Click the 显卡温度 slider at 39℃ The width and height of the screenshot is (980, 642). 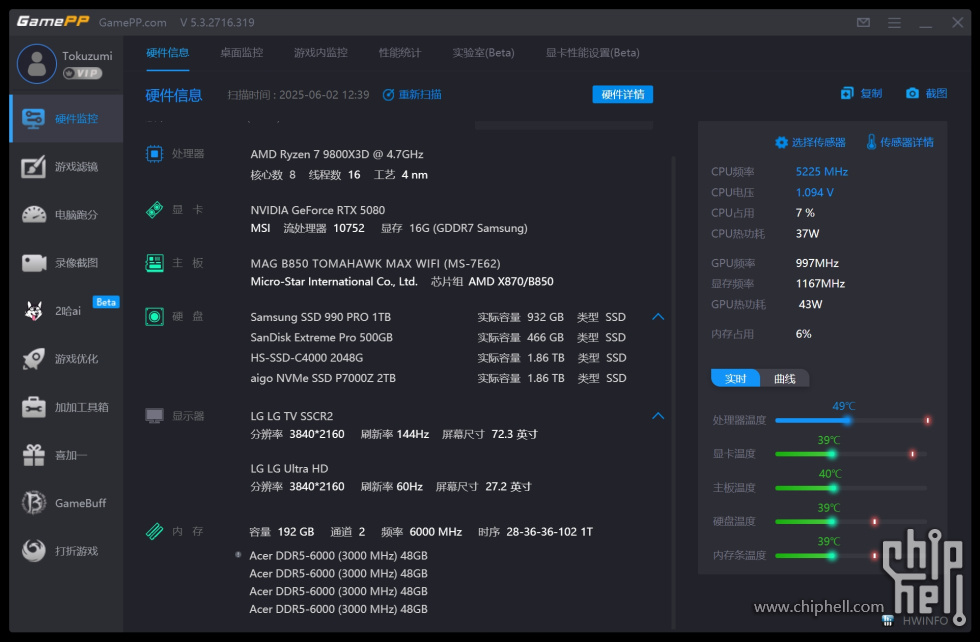point(831,454)
